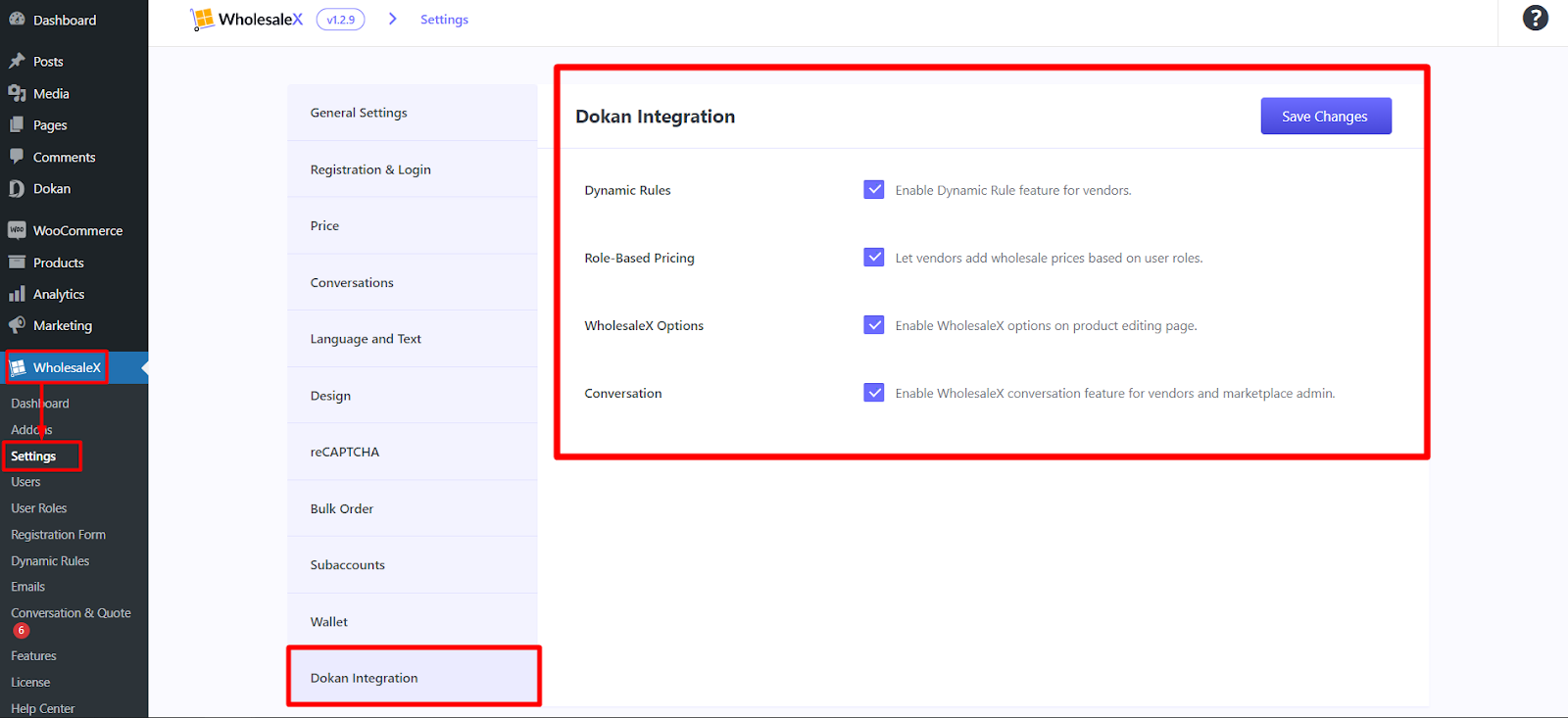
Task: Click 'Dokan Integration' panel heading
Action: [655, 117]
